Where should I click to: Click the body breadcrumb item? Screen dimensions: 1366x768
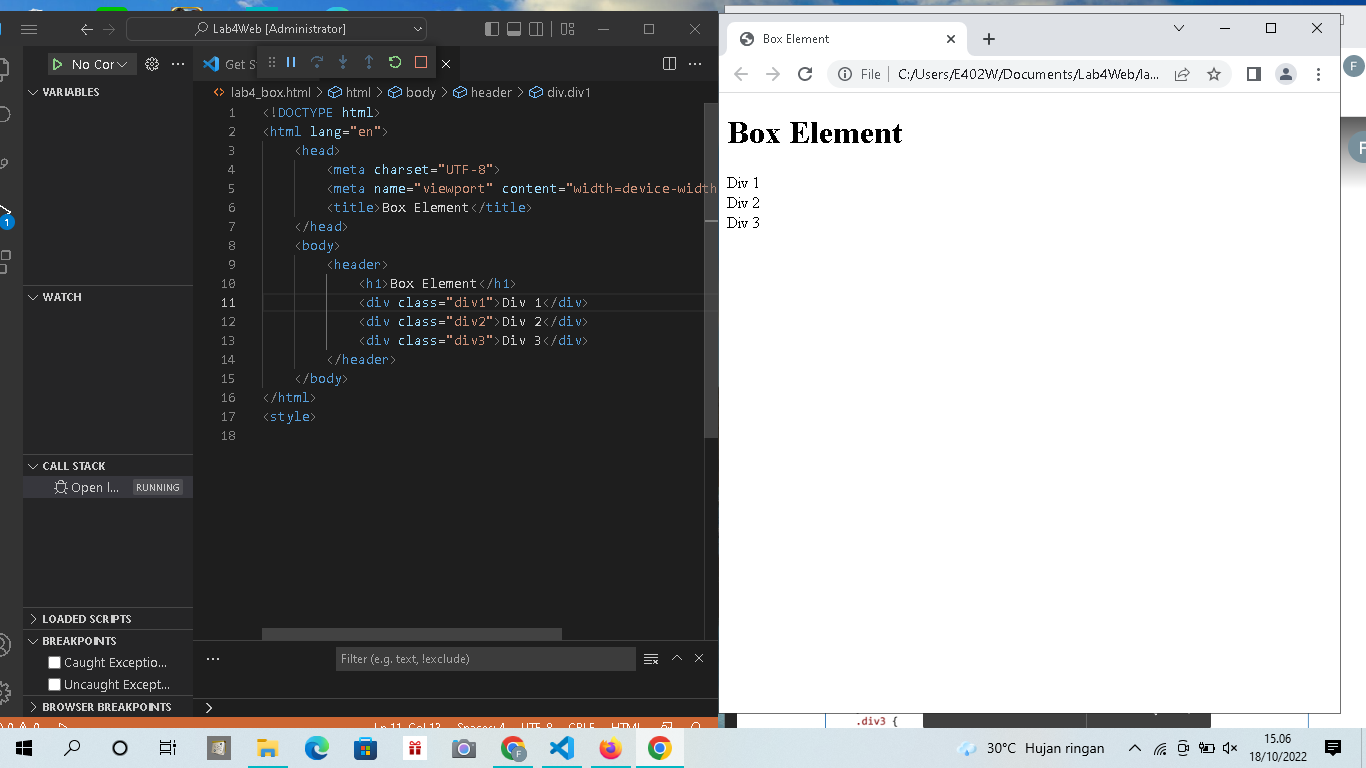pos(423,91)
